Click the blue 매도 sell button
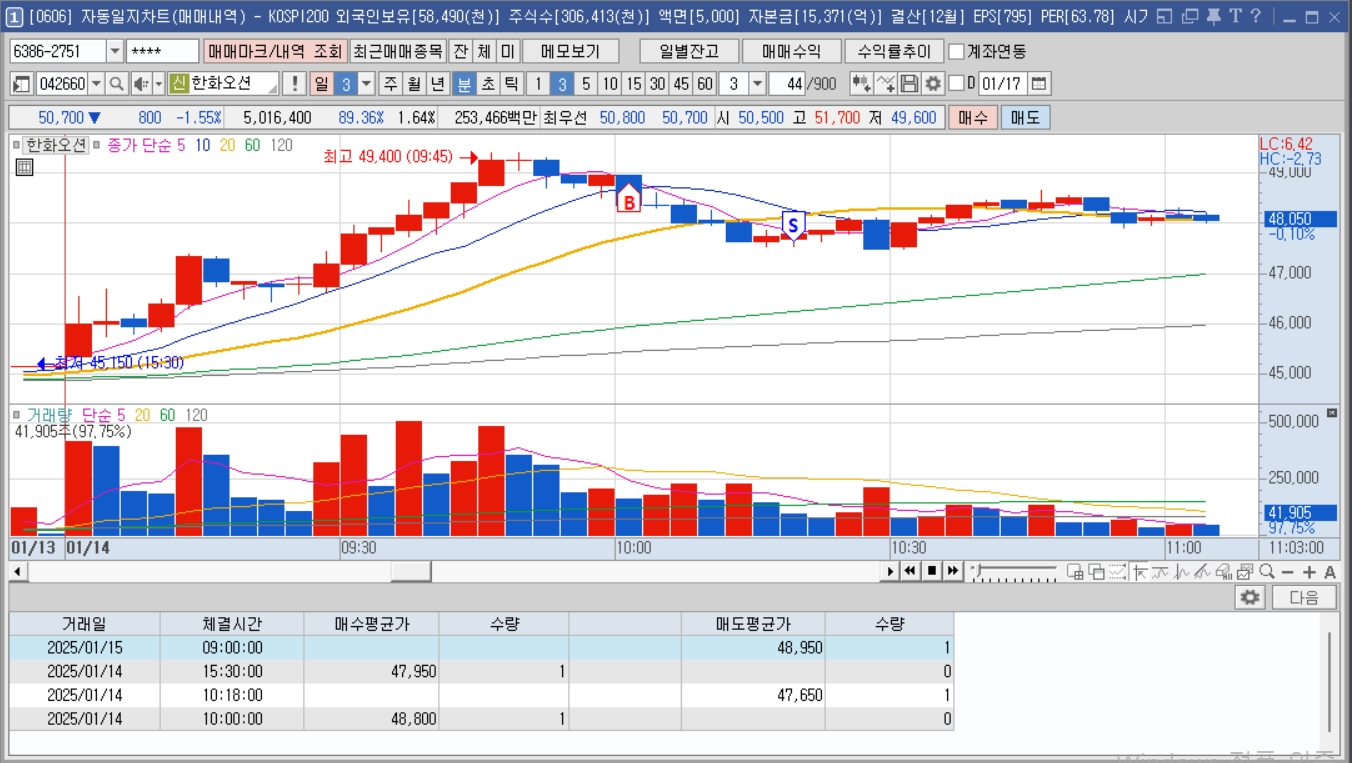The width and height of the screenshot is (1352, 763). pyautogui.click(x=1025, y=118)
